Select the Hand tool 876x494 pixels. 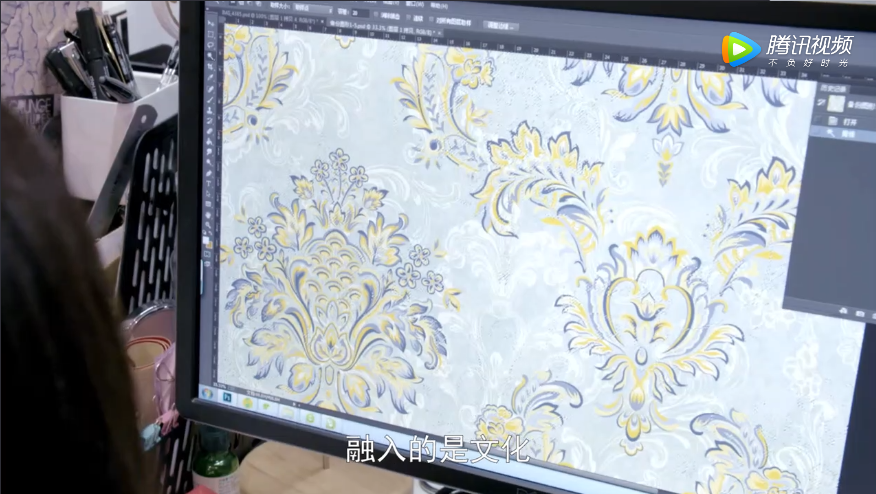pyautogui.click(x=208, y=215)
